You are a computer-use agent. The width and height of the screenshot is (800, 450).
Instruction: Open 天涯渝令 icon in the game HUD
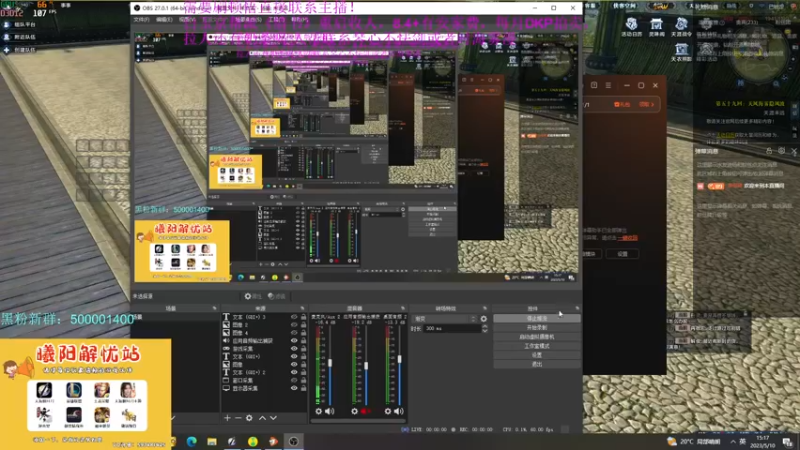(x=681, y=27)
